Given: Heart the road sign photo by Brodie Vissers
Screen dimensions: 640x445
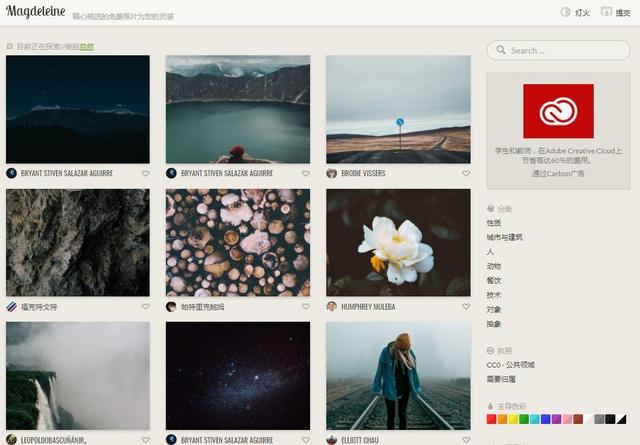Looking at the screenshot, I should (x=466, y=173).
